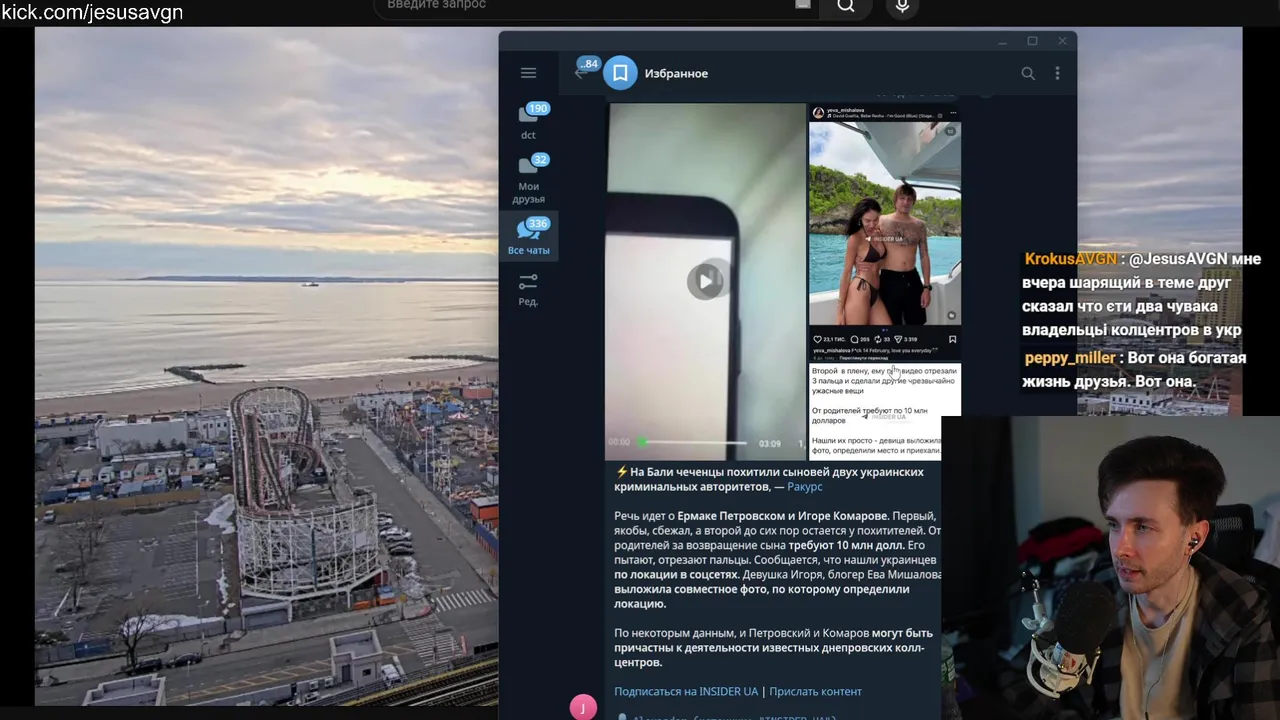The image size is (1280, 720).
Task: Search inside the Избранное chat
Action: [1027, 73]
